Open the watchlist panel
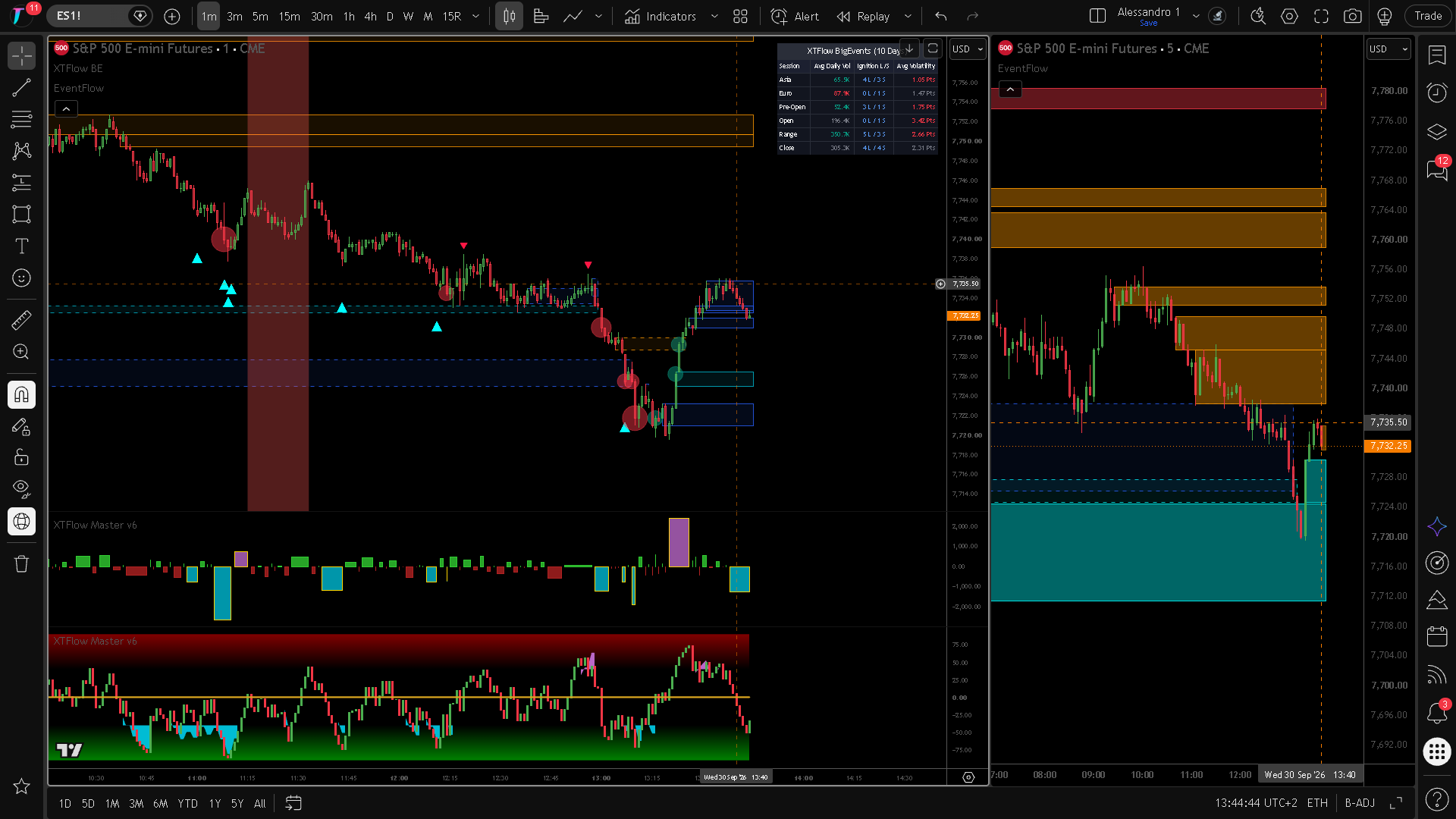 pos(1437,55)
